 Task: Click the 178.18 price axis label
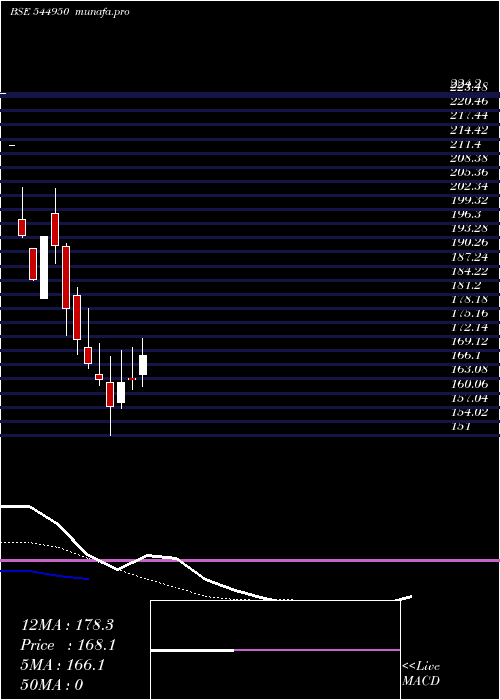pos(469,299)
